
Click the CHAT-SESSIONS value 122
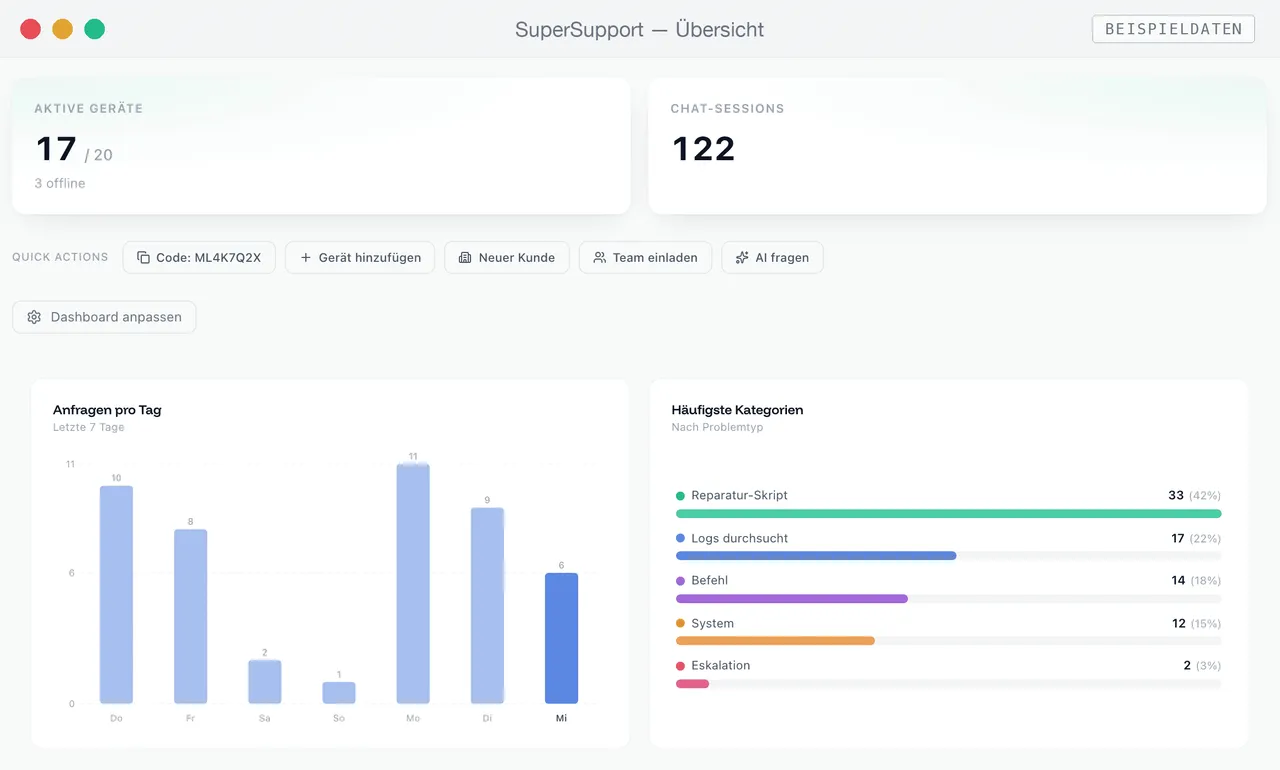[704, 149]
